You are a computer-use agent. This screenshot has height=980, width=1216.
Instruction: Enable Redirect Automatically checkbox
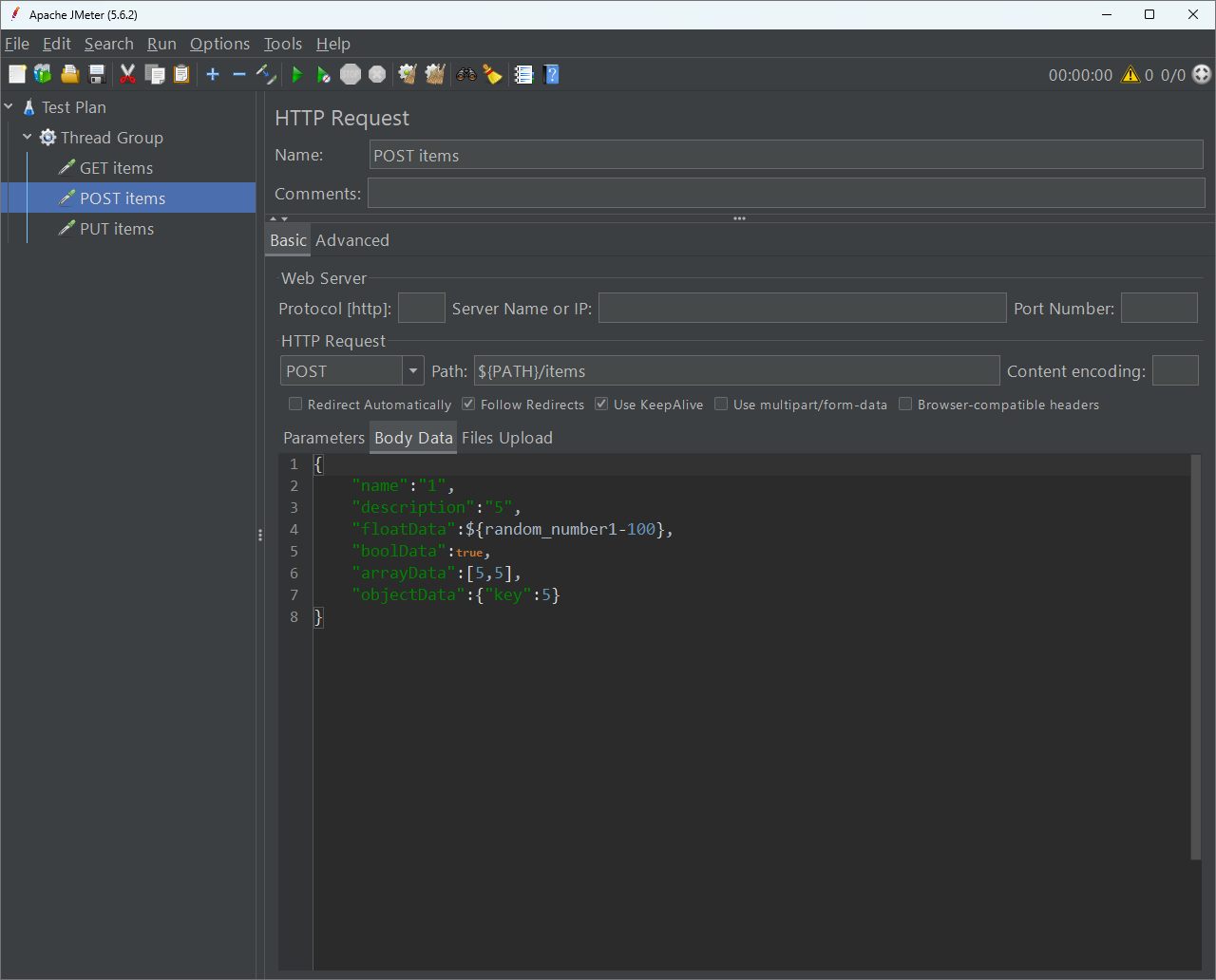click(x=295, y=405)
